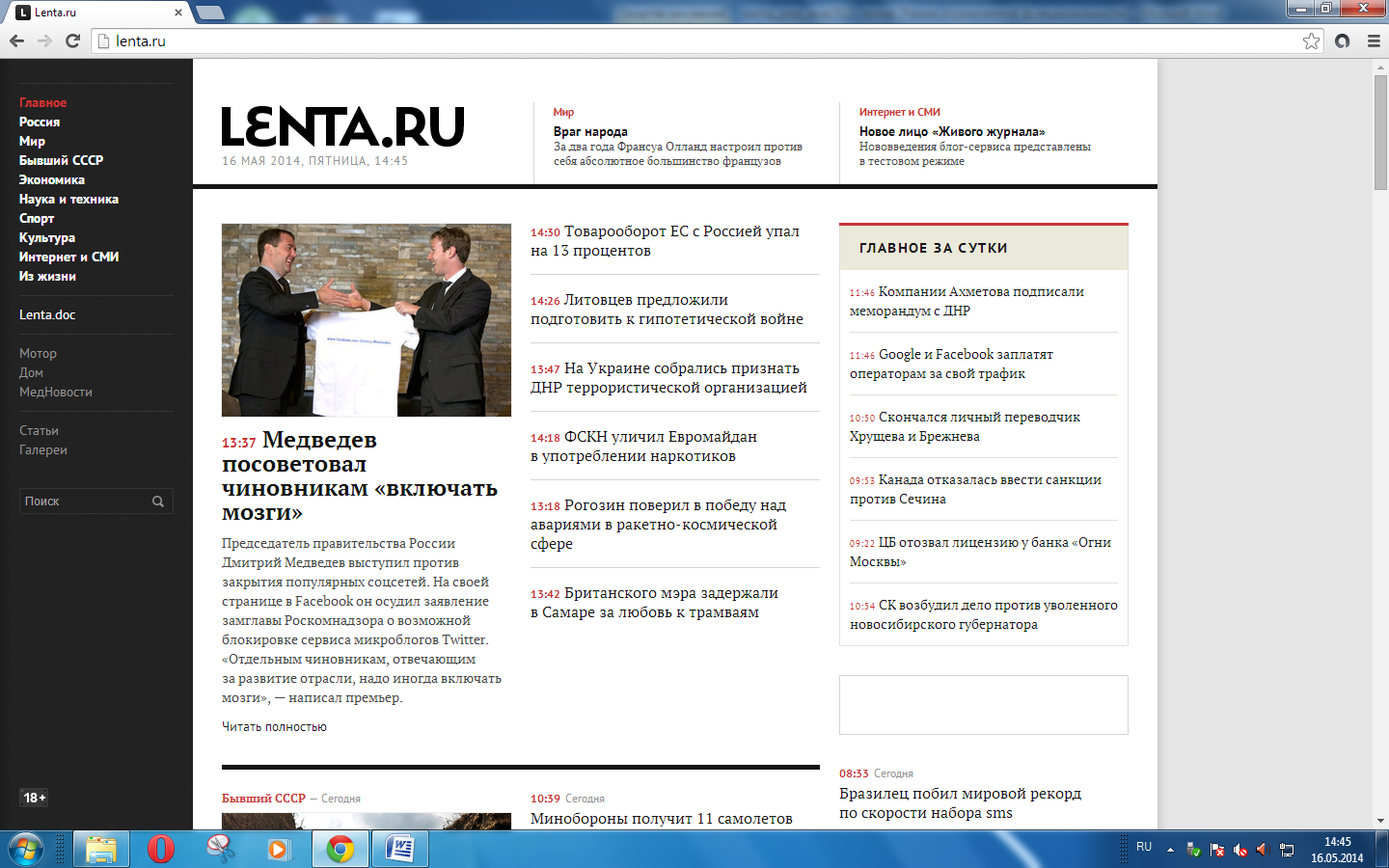Open the media player taskbar icon
This screenshot has width=1389, height=868.
279,849
